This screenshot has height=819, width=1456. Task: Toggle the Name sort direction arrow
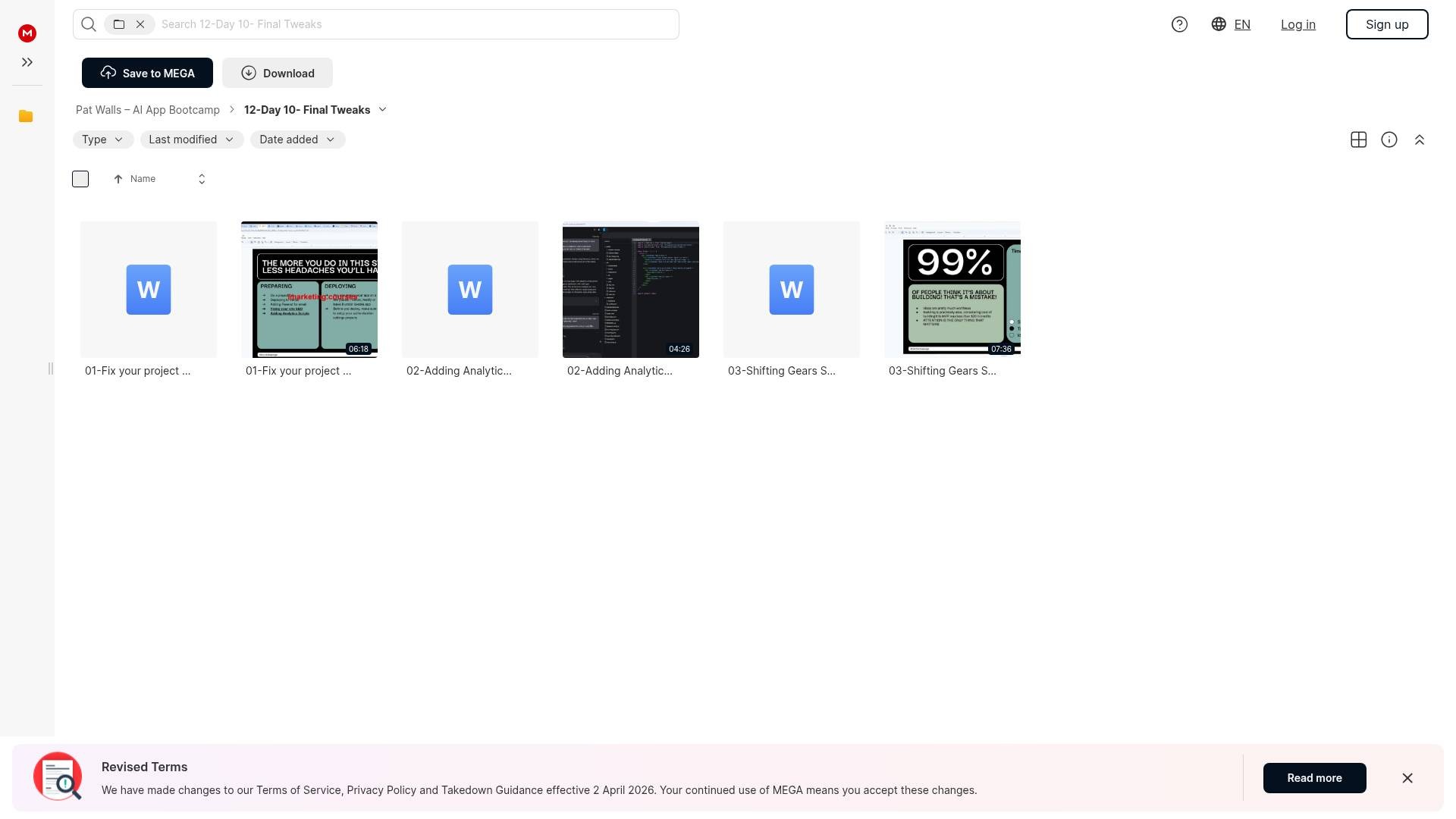pos(118,179)
